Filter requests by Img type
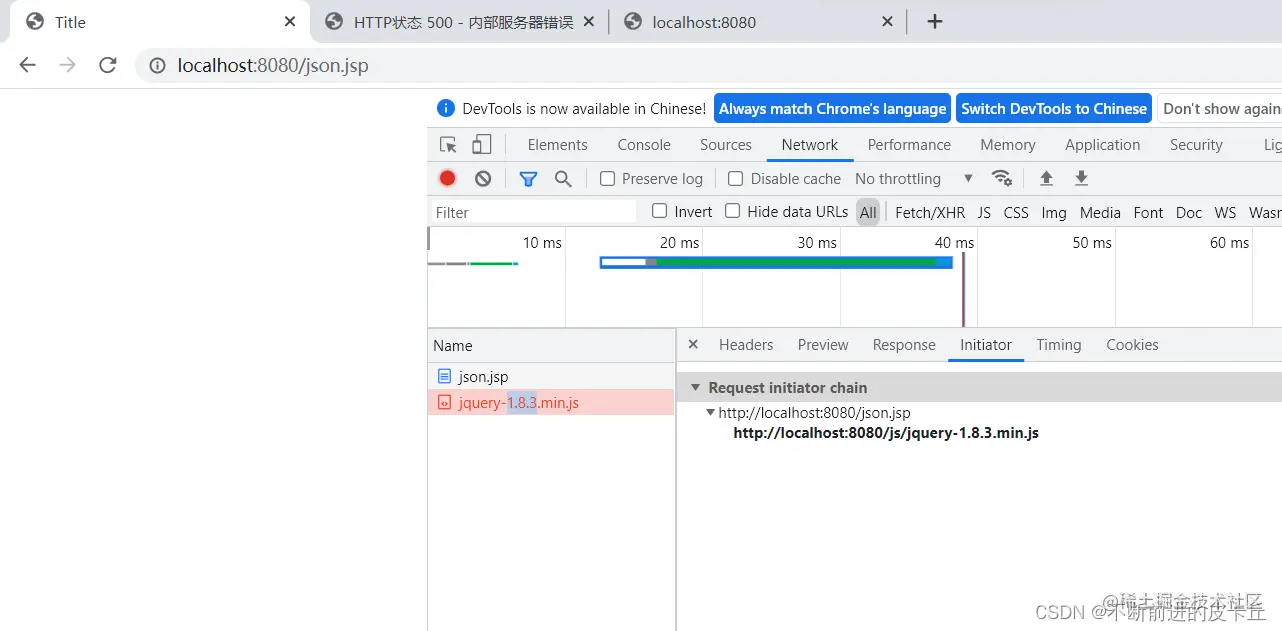 tap(1054, 212)
